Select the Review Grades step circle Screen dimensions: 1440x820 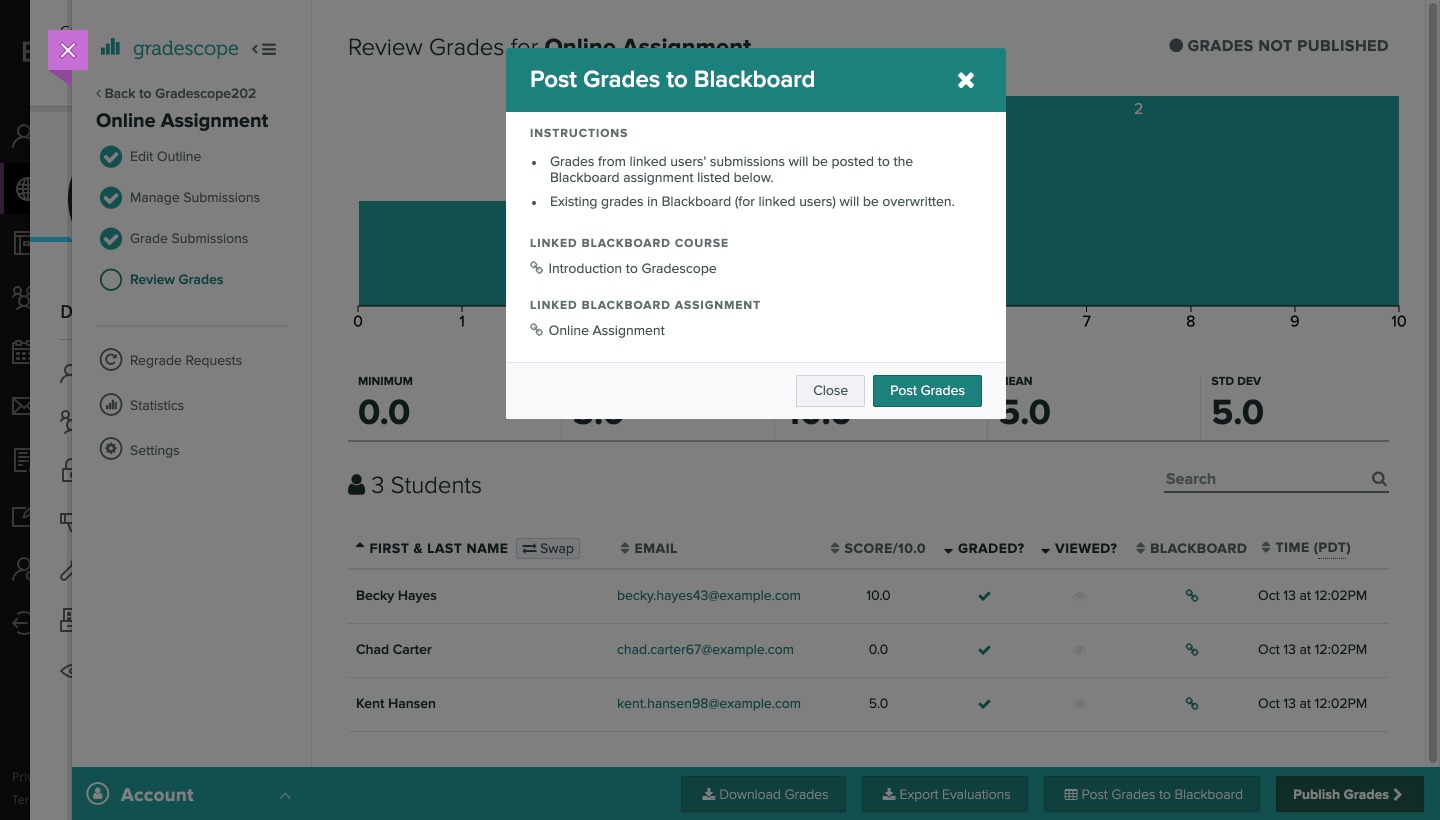click(111, 279)
